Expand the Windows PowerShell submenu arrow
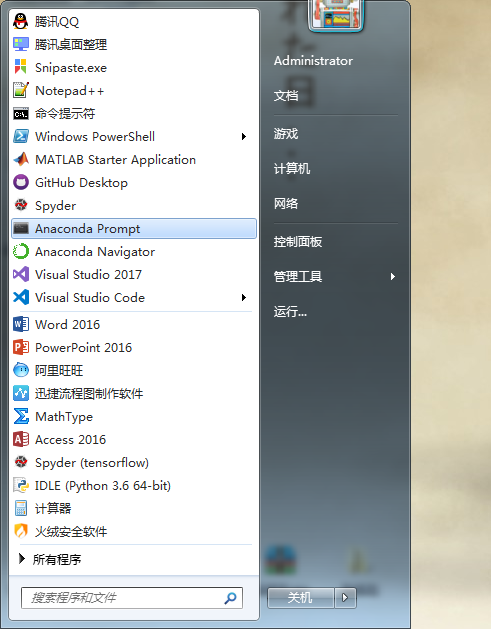Screen dimensions: 491x629 [243, 136]
